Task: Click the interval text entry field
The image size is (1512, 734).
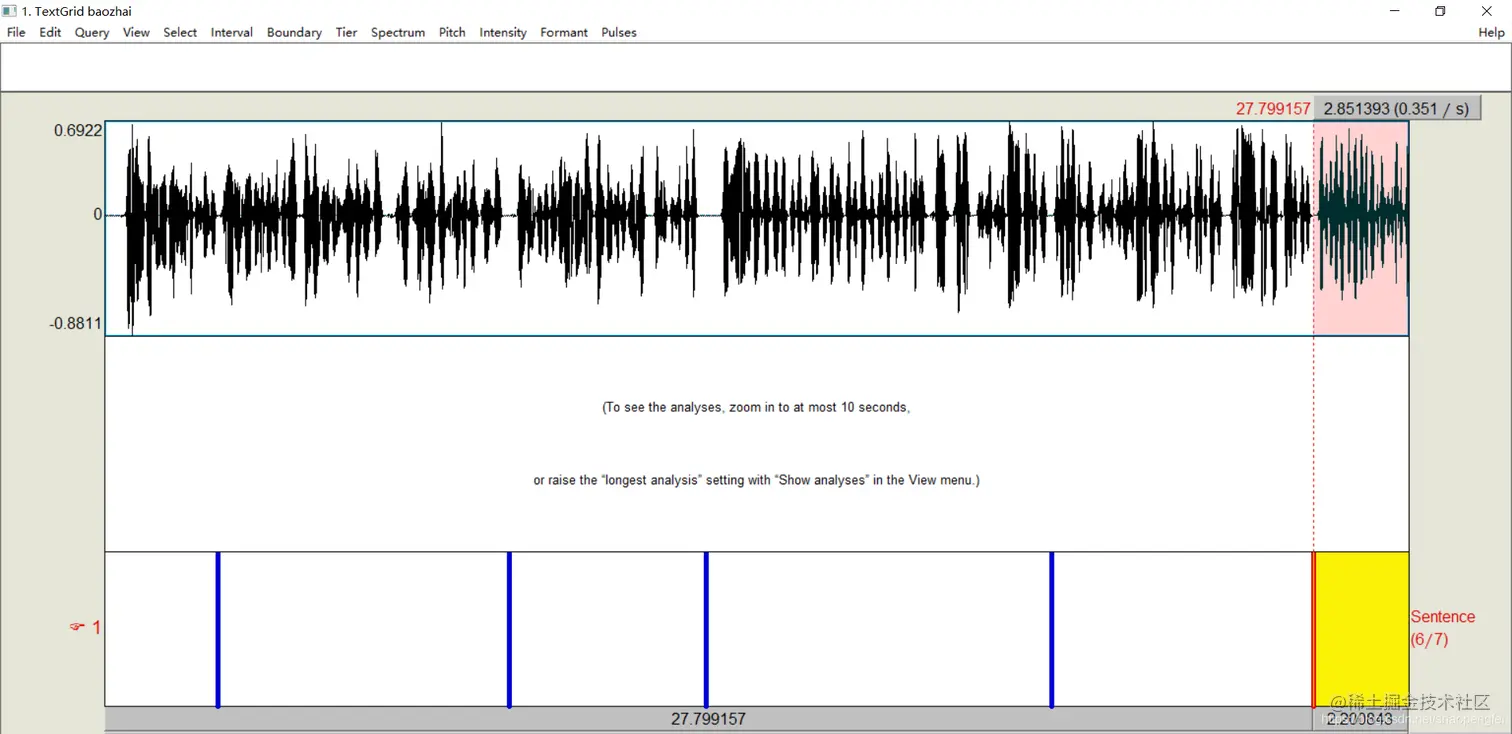Action: tap(756, 68)
